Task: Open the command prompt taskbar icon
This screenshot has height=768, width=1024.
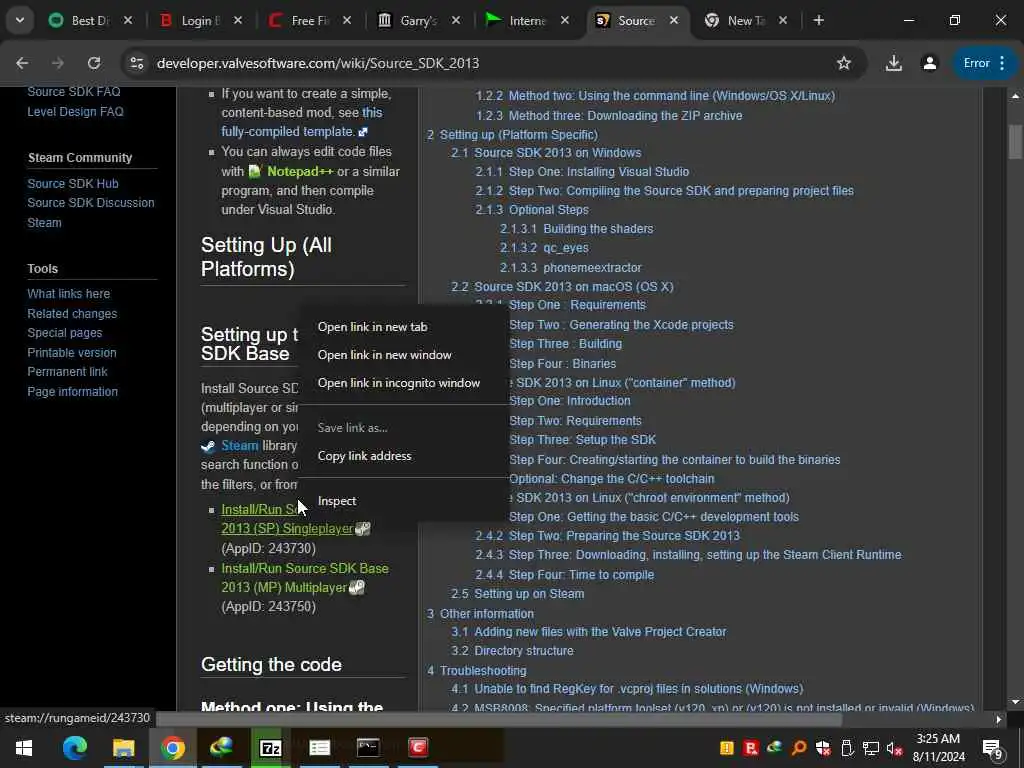Action: [x=368, y=748]
